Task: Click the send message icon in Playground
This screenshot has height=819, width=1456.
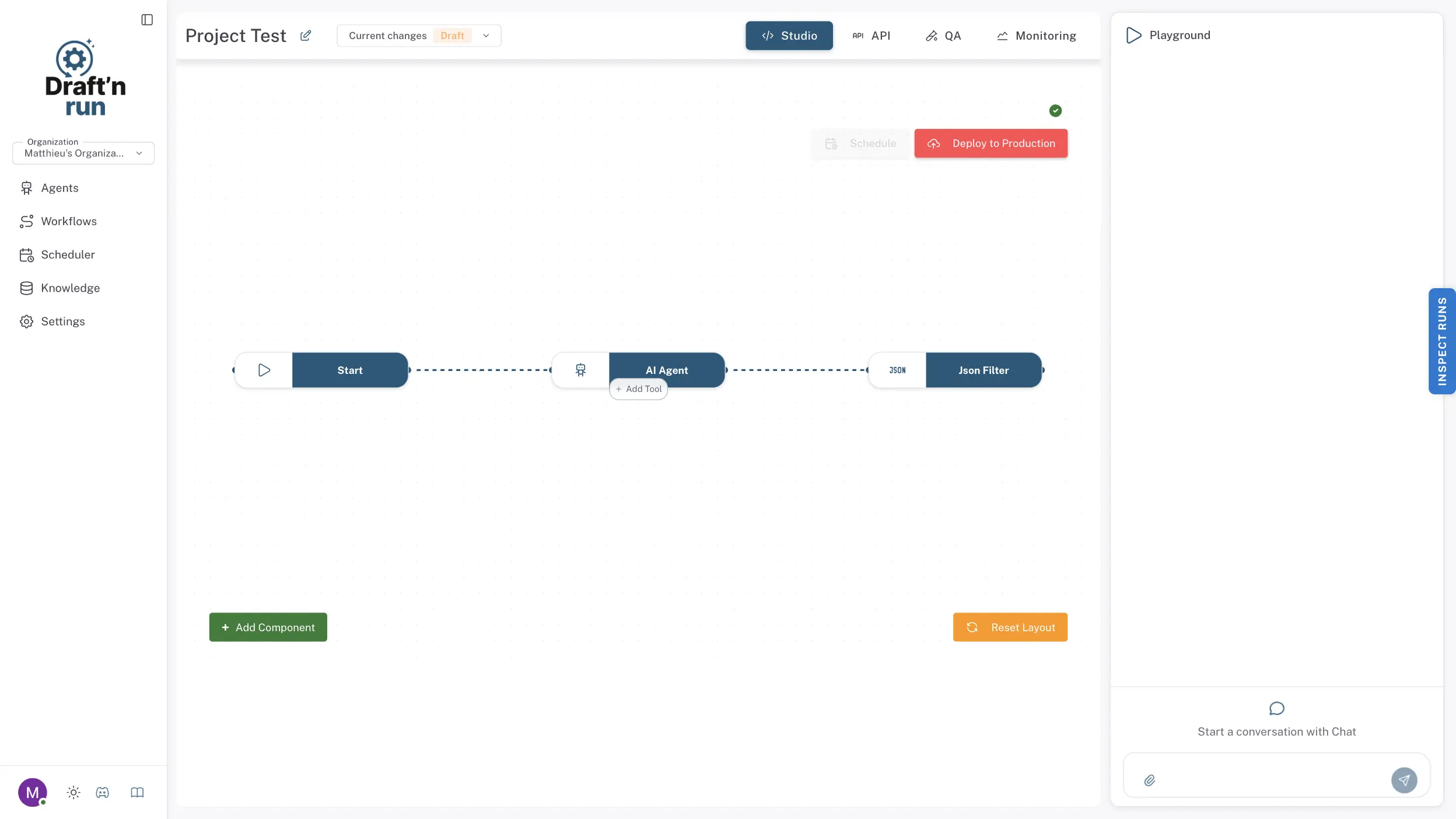Action: click(x=1405, y=779)
